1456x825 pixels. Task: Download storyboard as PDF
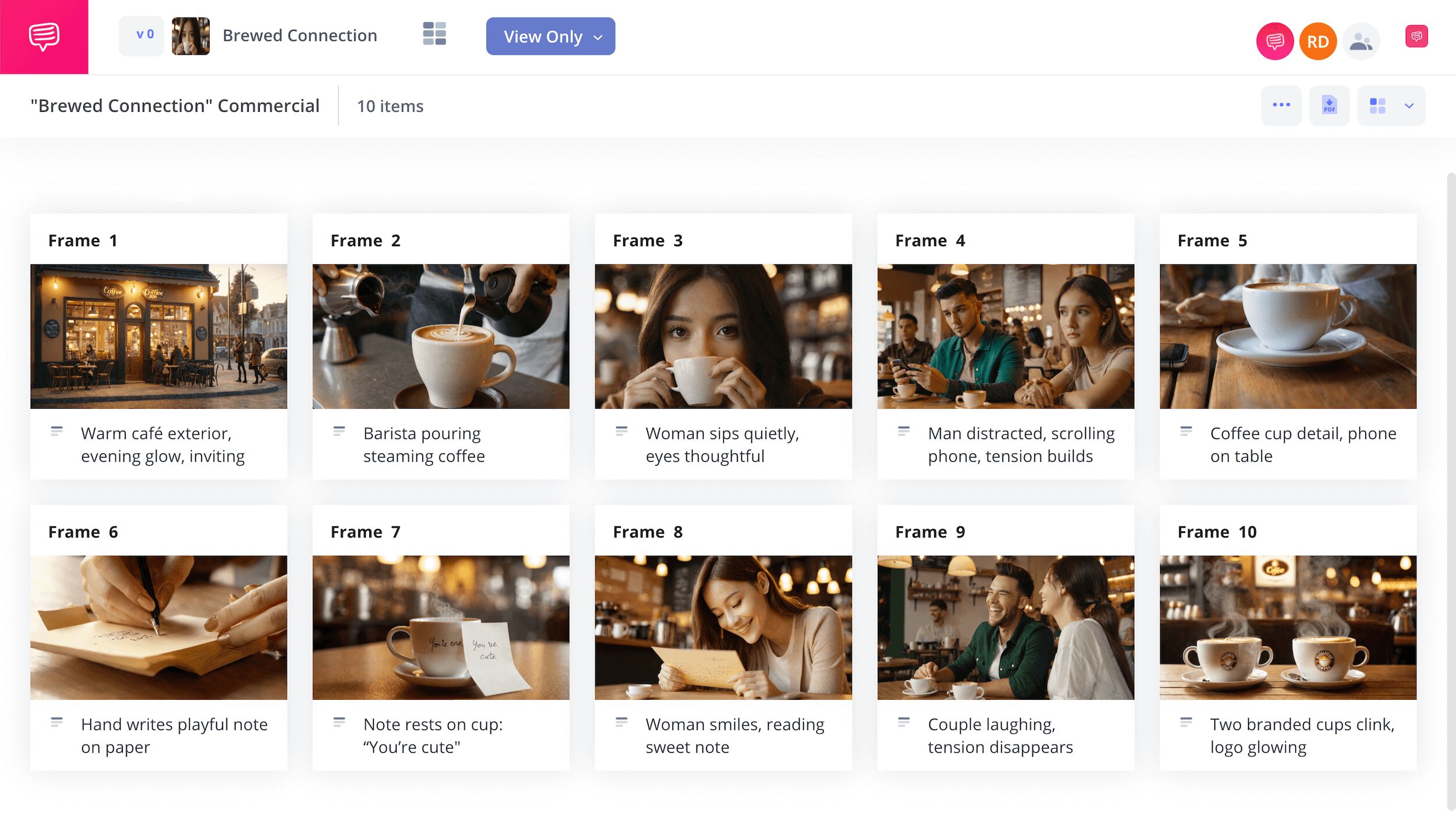(1329, 105)
